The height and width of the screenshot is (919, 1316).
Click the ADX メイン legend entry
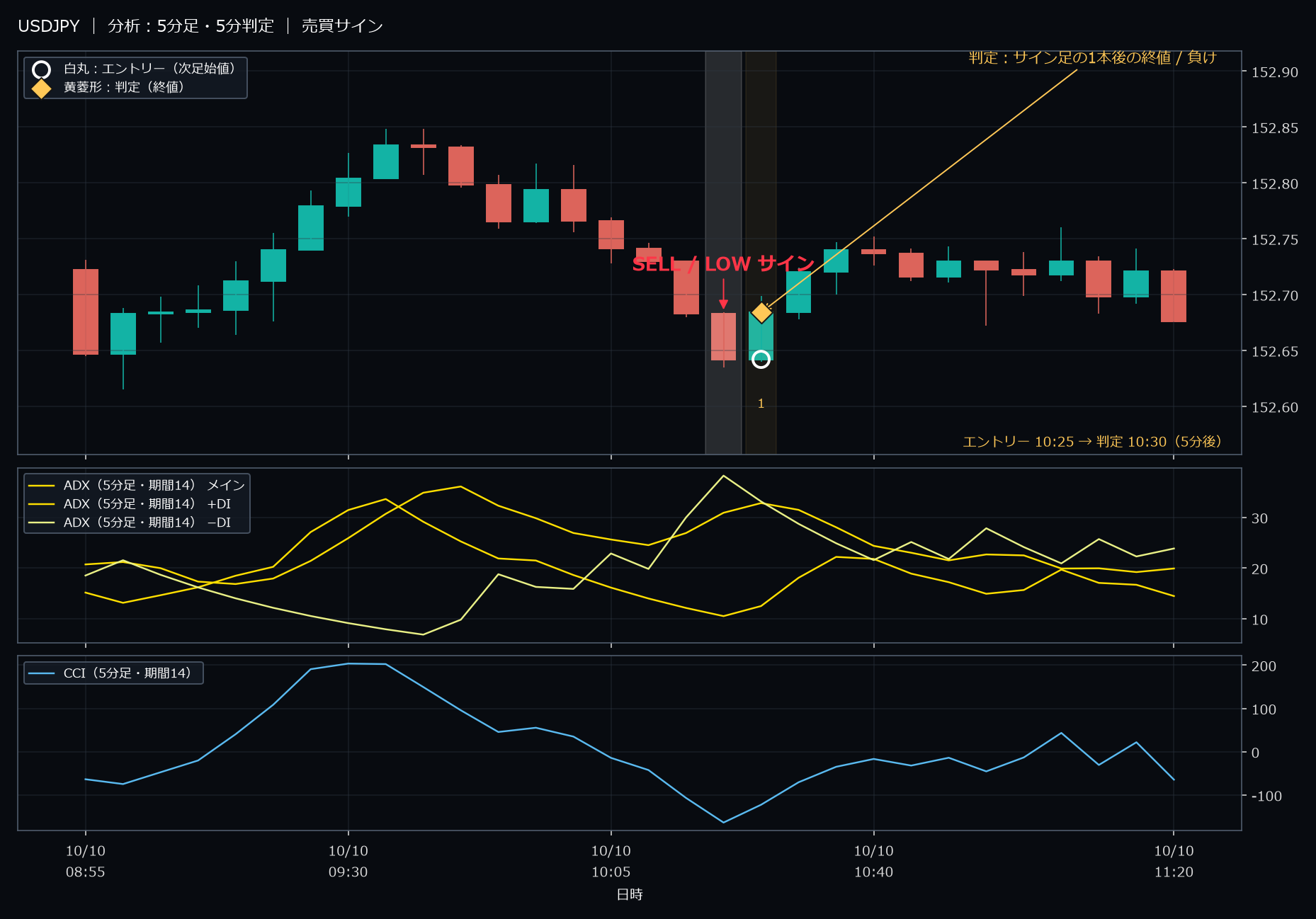(137, 486)
